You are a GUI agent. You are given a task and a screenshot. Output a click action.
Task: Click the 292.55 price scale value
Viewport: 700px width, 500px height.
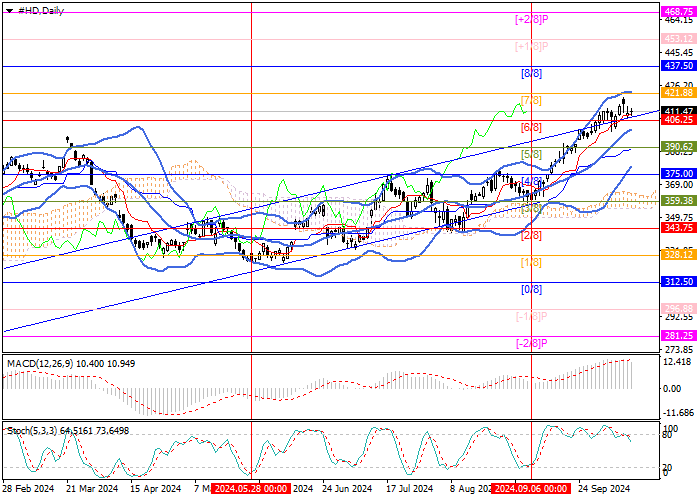point(678,317)
